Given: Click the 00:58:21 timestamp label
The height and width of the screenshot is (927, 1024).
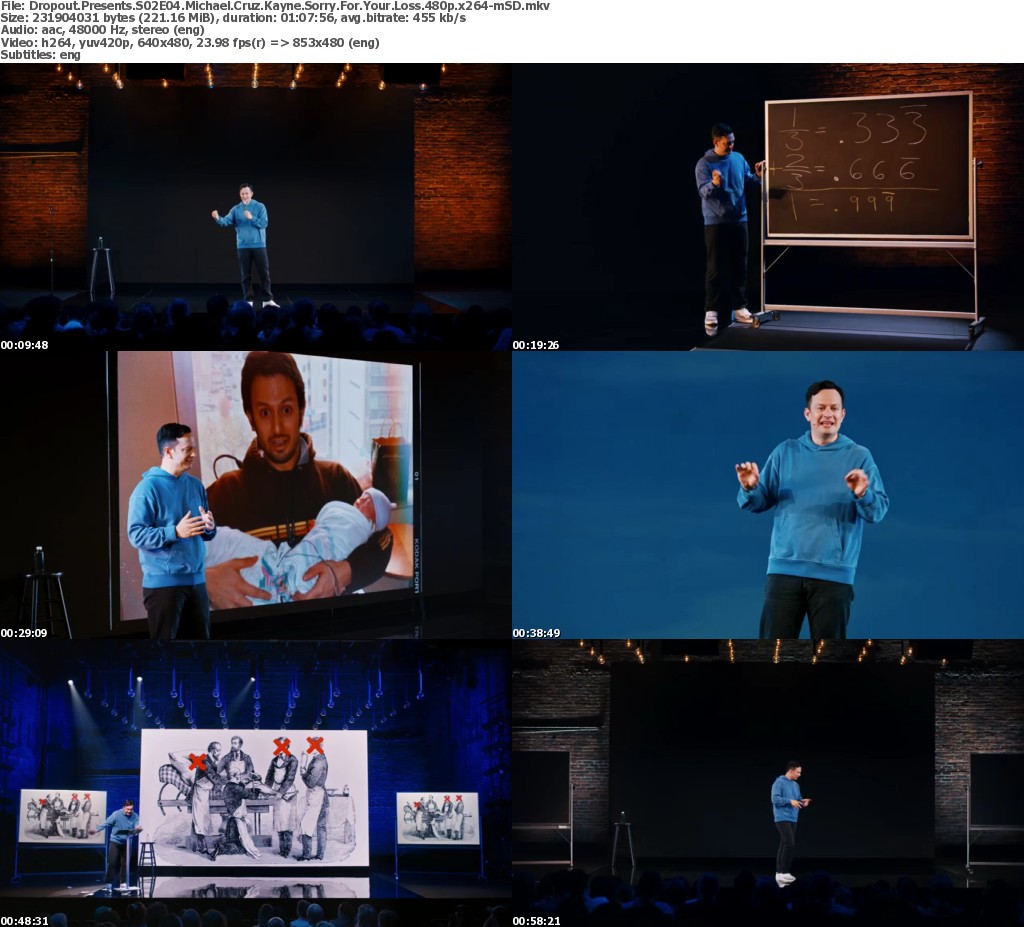Looking at the screenshot, I should (537, 920).
